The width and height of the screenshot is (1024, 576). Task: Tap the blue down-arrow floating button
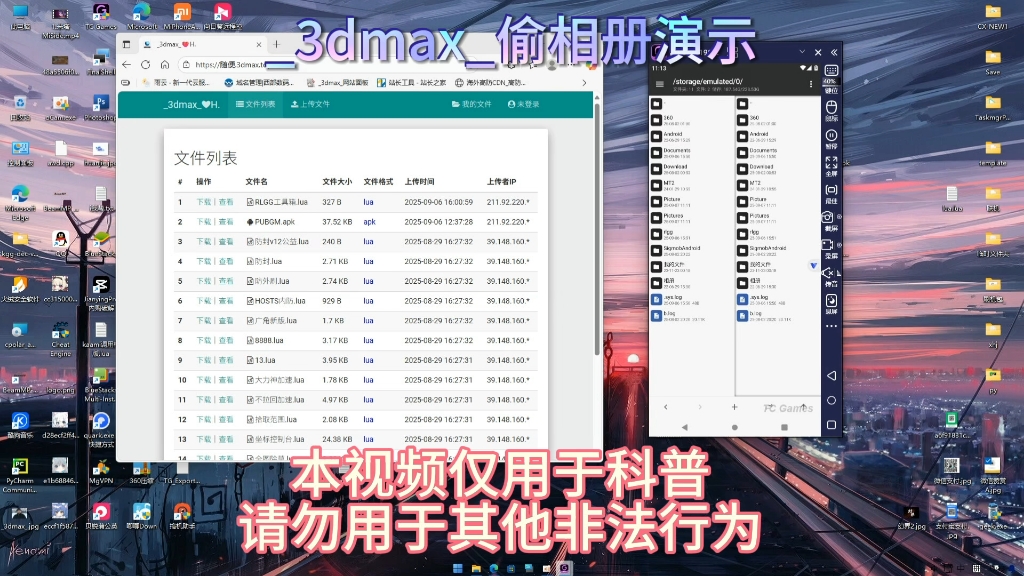point(813,266)
